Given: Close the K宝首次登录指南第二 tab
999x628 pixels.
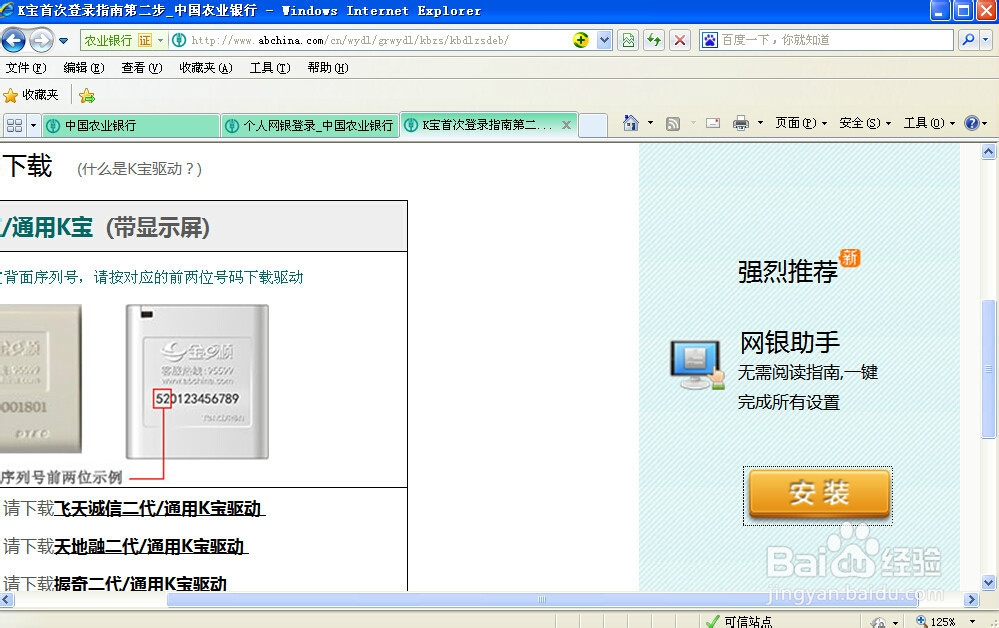Looking at the screenshot, I should point(566,125).
